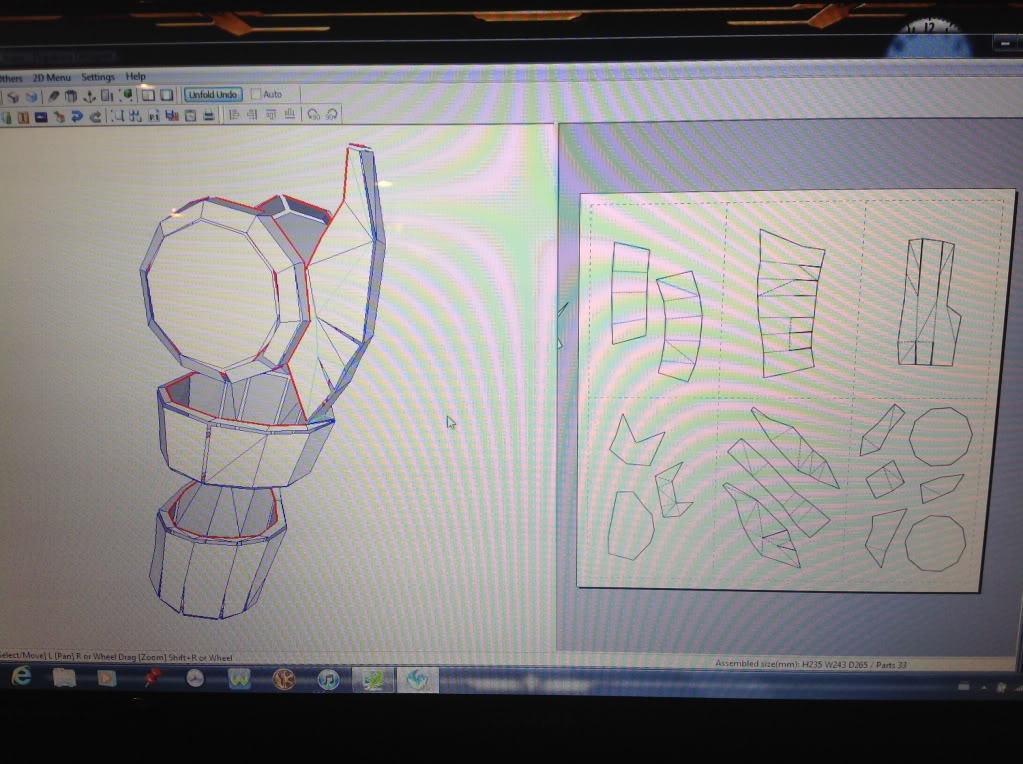Click the blue undo arrow icon
Screen dimensions: 1023x764
coord(78,116)
